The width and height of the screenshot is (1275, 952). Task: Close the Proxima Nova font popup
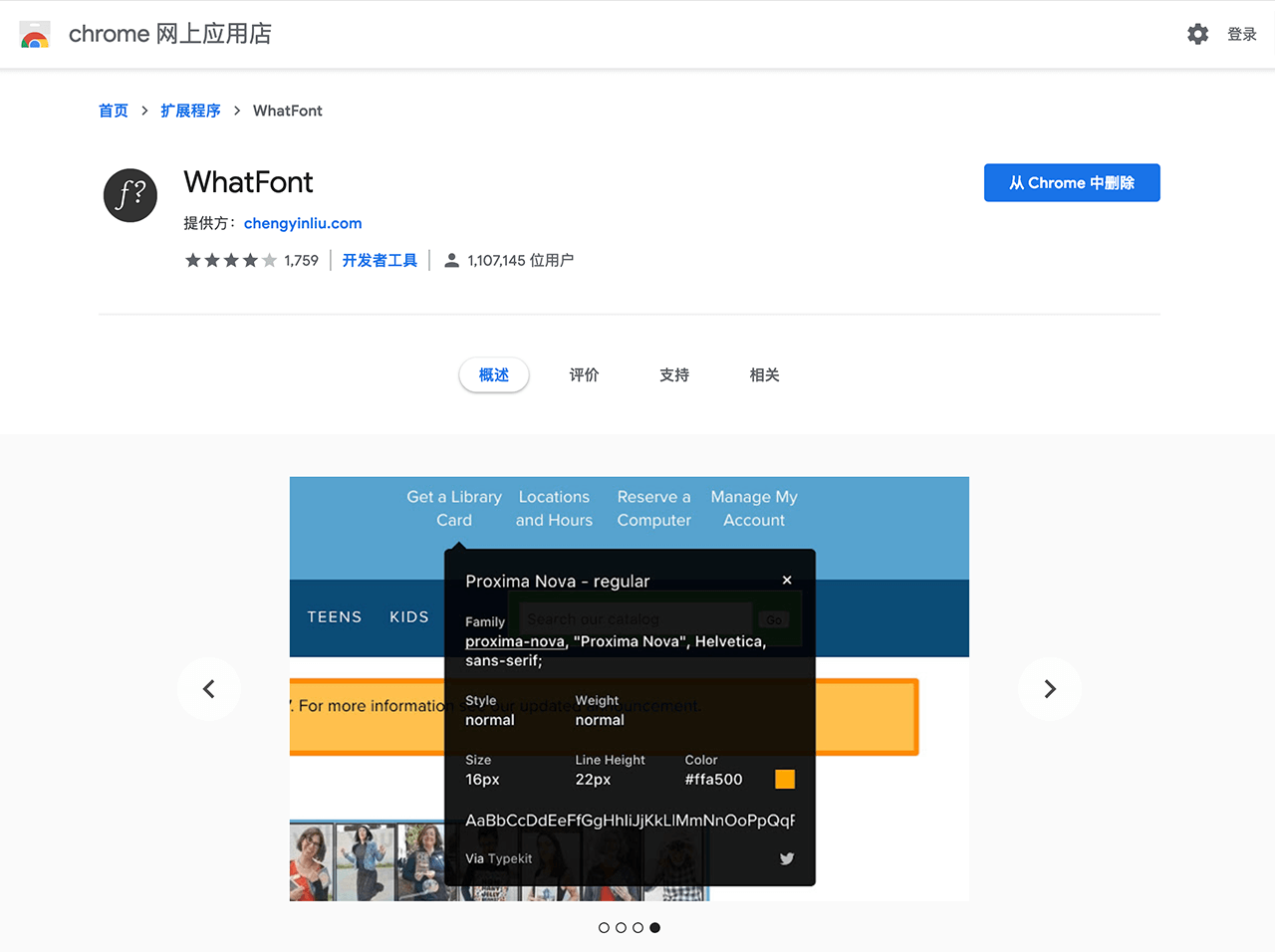point(787,581)
